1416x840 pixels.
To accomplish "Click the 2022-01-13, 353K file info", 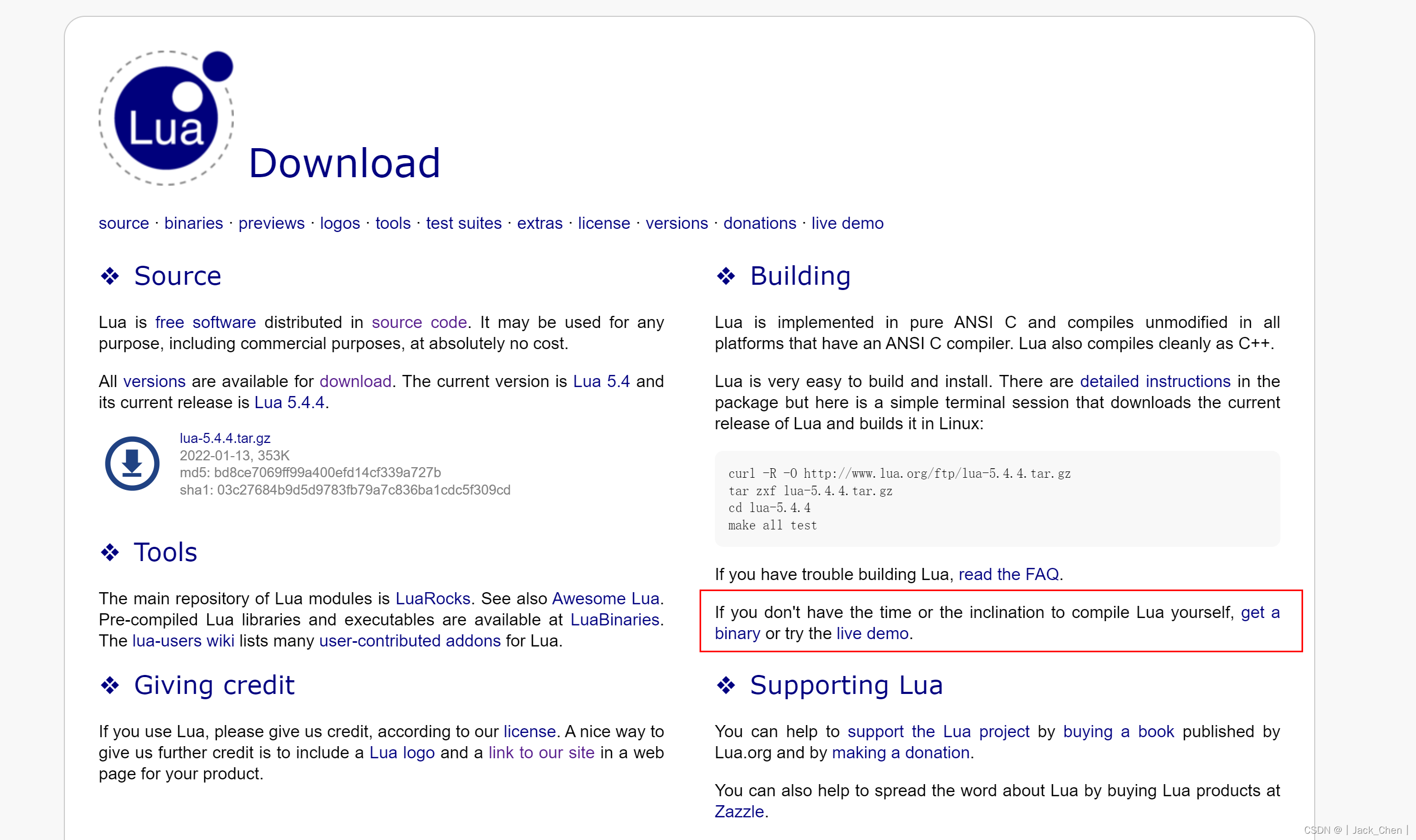I will (x=234, y=455).
